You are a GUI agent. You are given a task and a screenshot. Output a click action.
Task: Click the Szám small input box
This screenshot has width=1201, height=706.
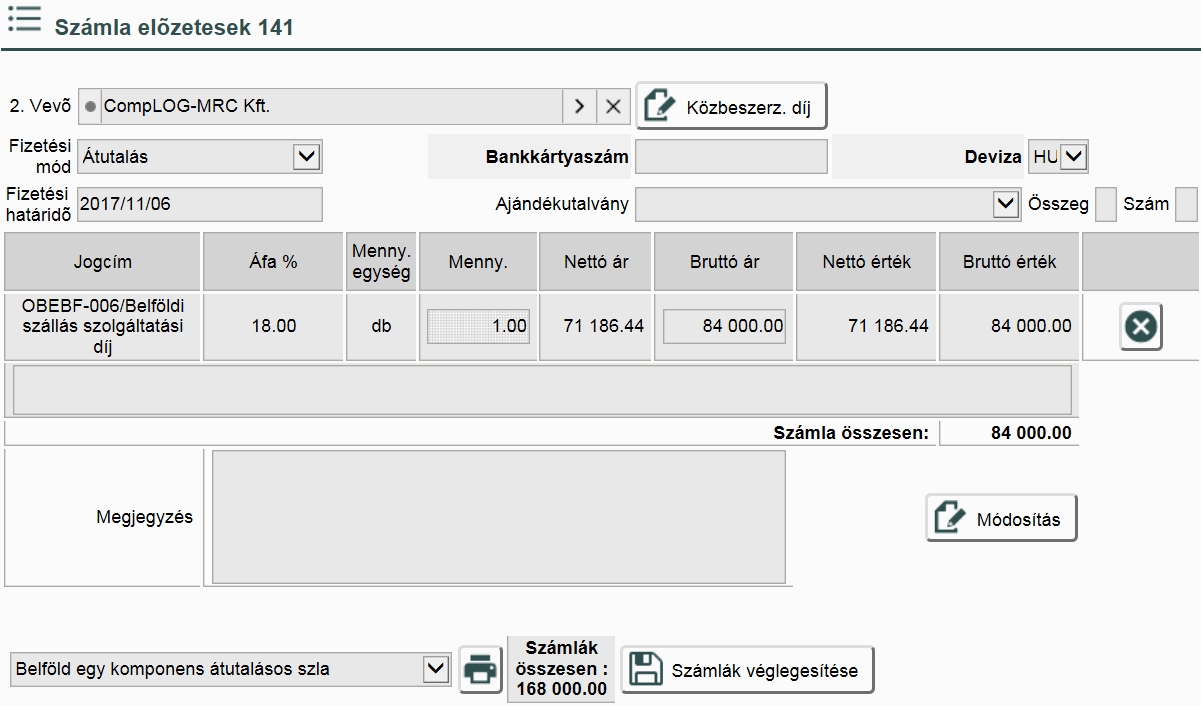(x=1185, y=204)
